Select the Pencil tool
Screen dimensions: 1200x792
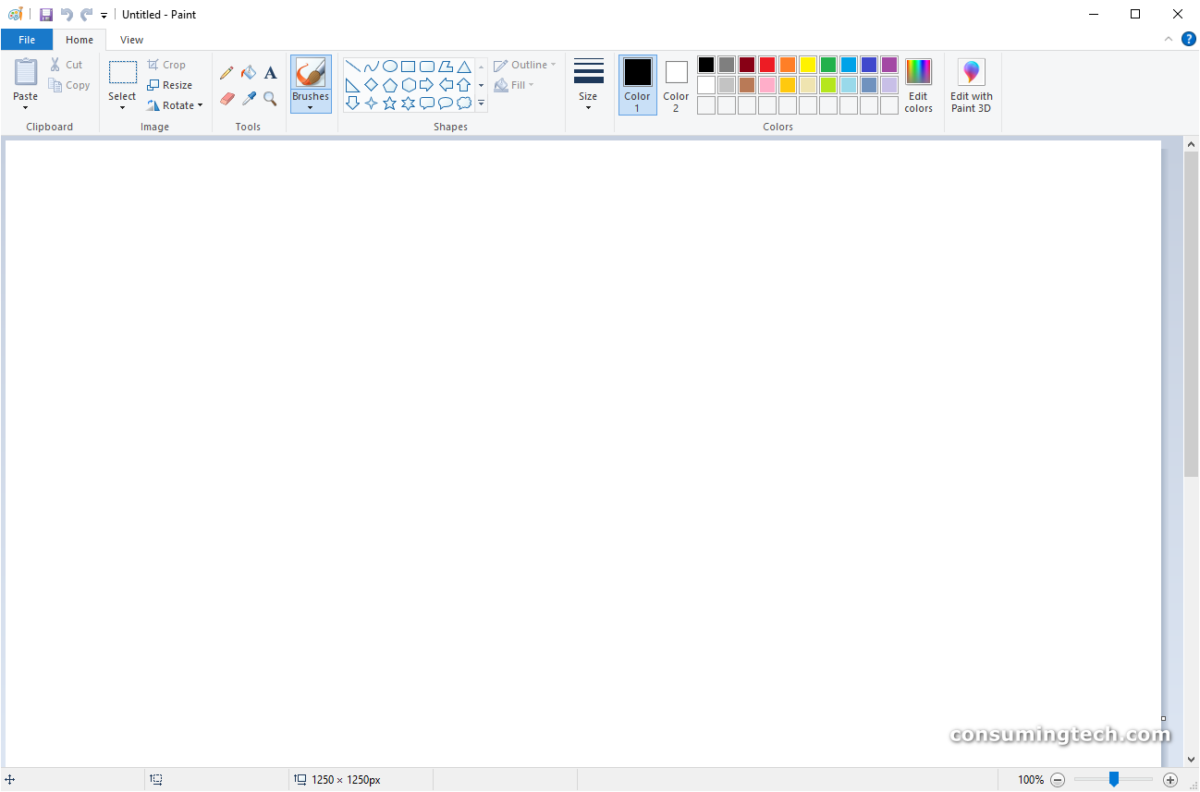pos(227,73)
